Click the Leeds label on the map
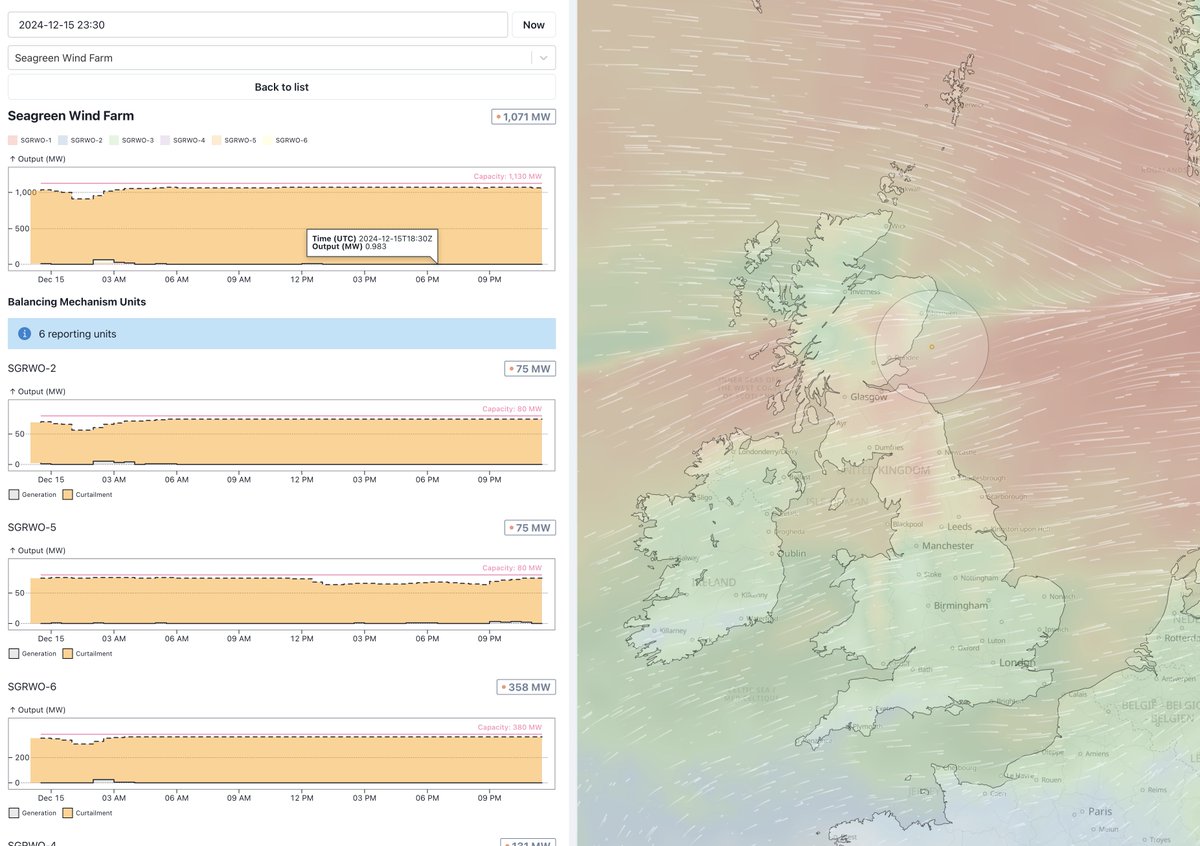 [x=959, y=526]
